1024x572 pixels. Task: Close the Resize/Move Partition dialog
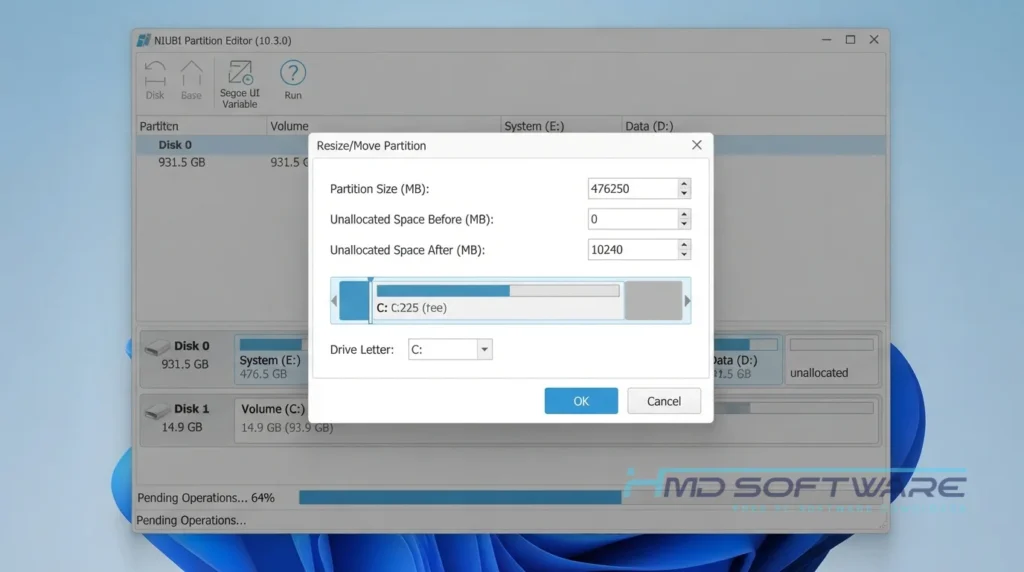coord(697,145)
